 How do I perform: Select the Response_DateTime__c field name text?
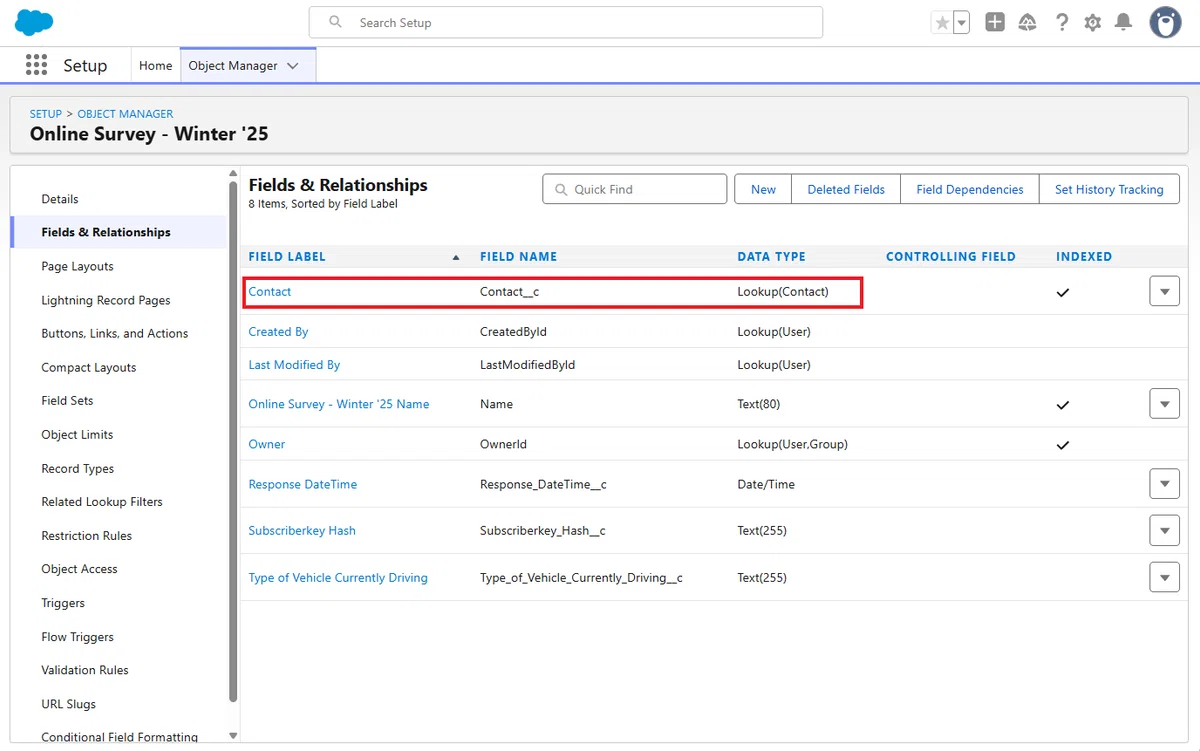point(543,484)
